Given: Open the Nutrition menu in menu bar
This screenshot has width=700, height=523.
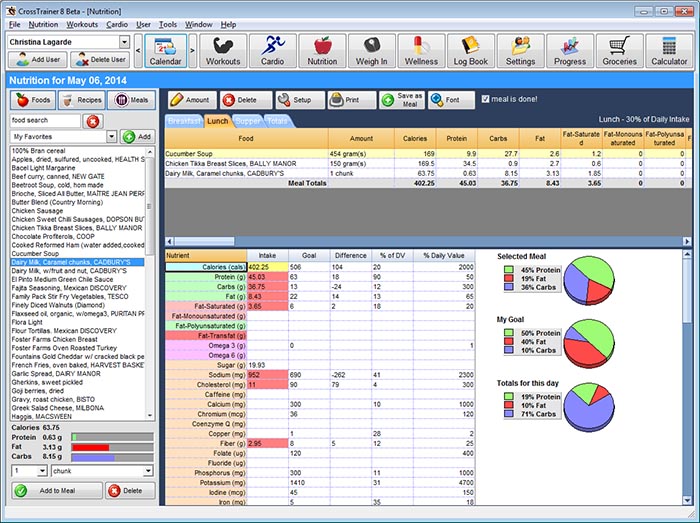Looking at the screenshot, I should 43,25.
